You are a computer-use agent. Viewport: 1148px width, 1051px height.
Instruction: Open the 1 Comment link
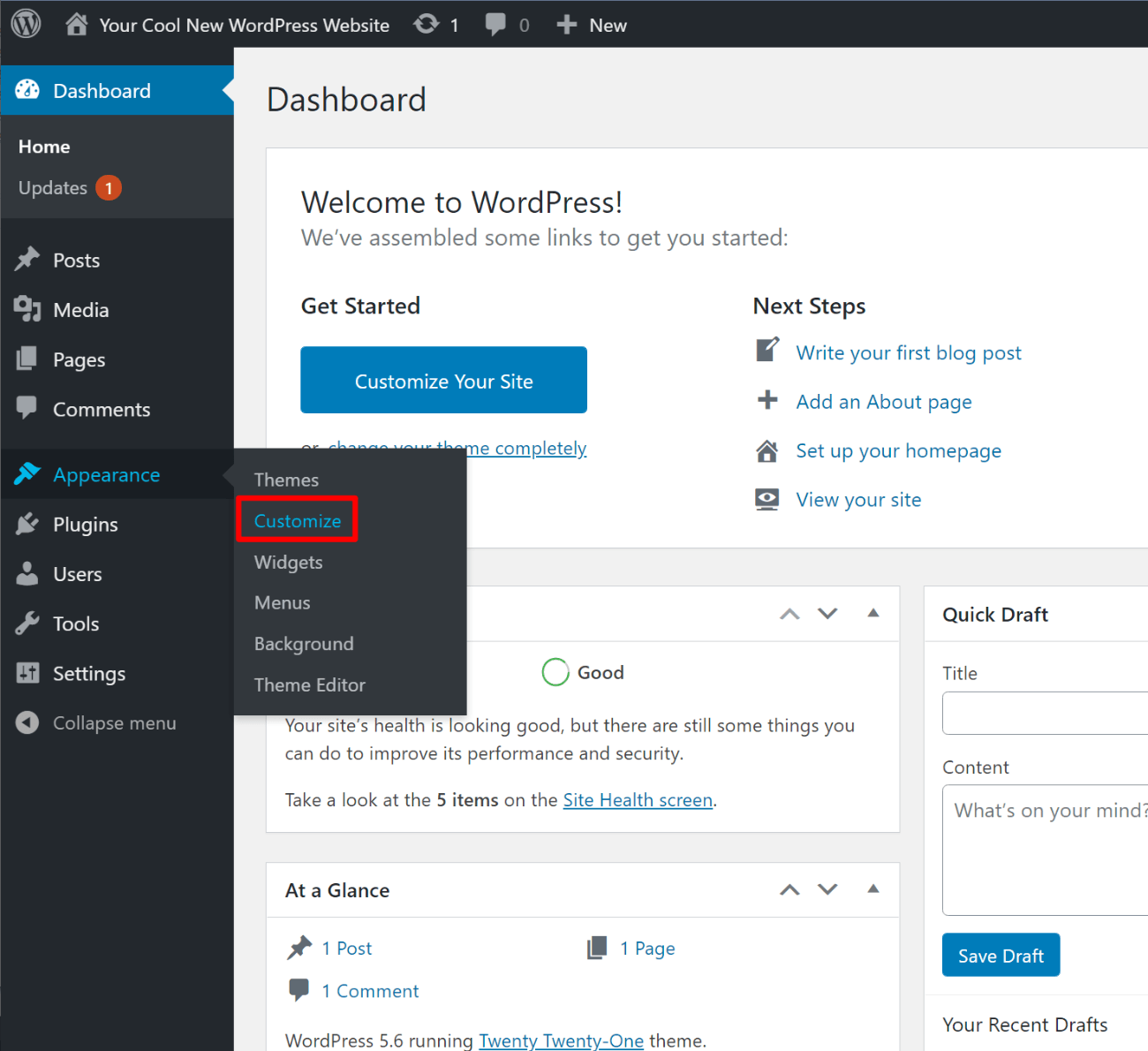tap(370, 991)
